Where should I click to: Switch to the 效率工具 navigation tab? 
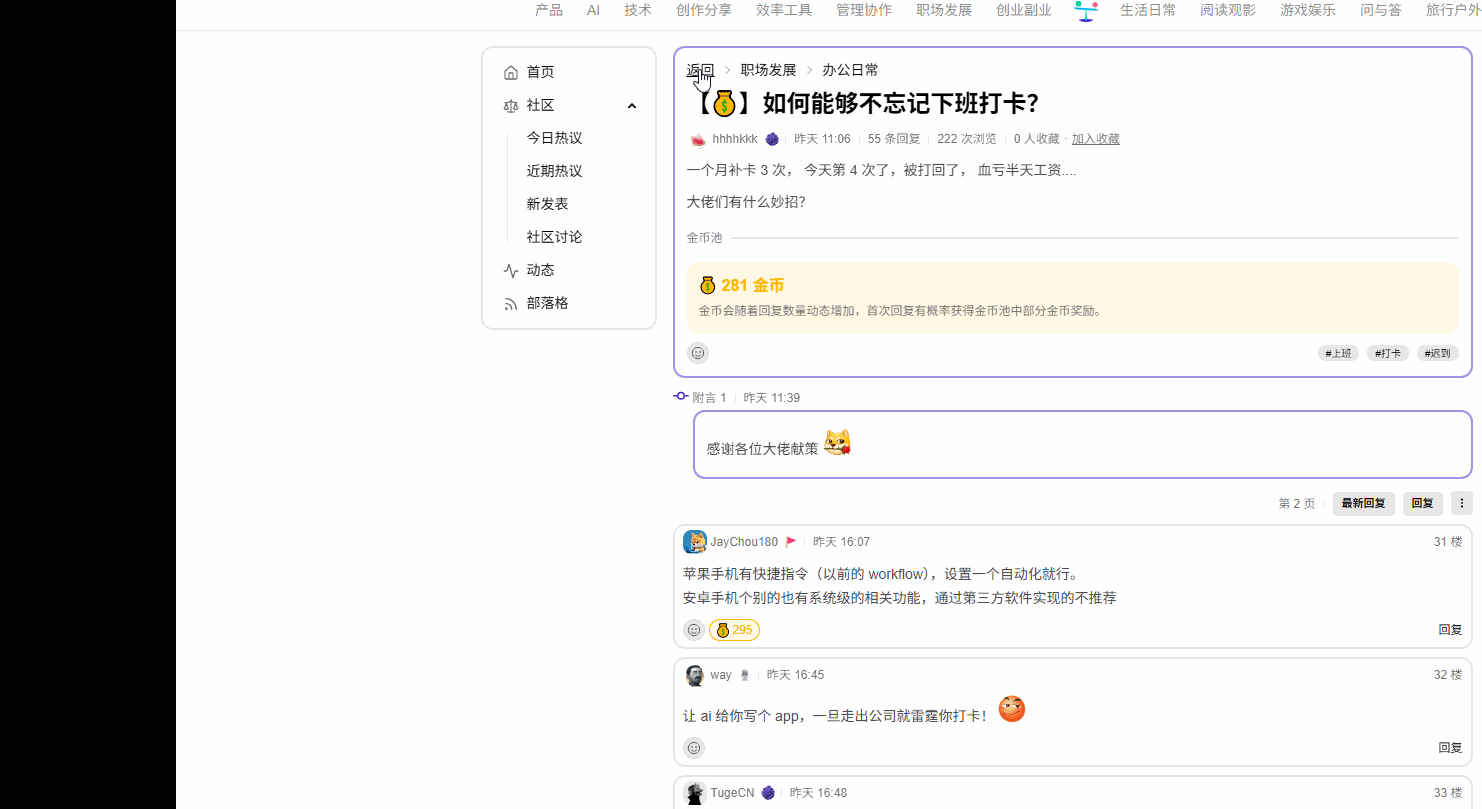(784, 10)
